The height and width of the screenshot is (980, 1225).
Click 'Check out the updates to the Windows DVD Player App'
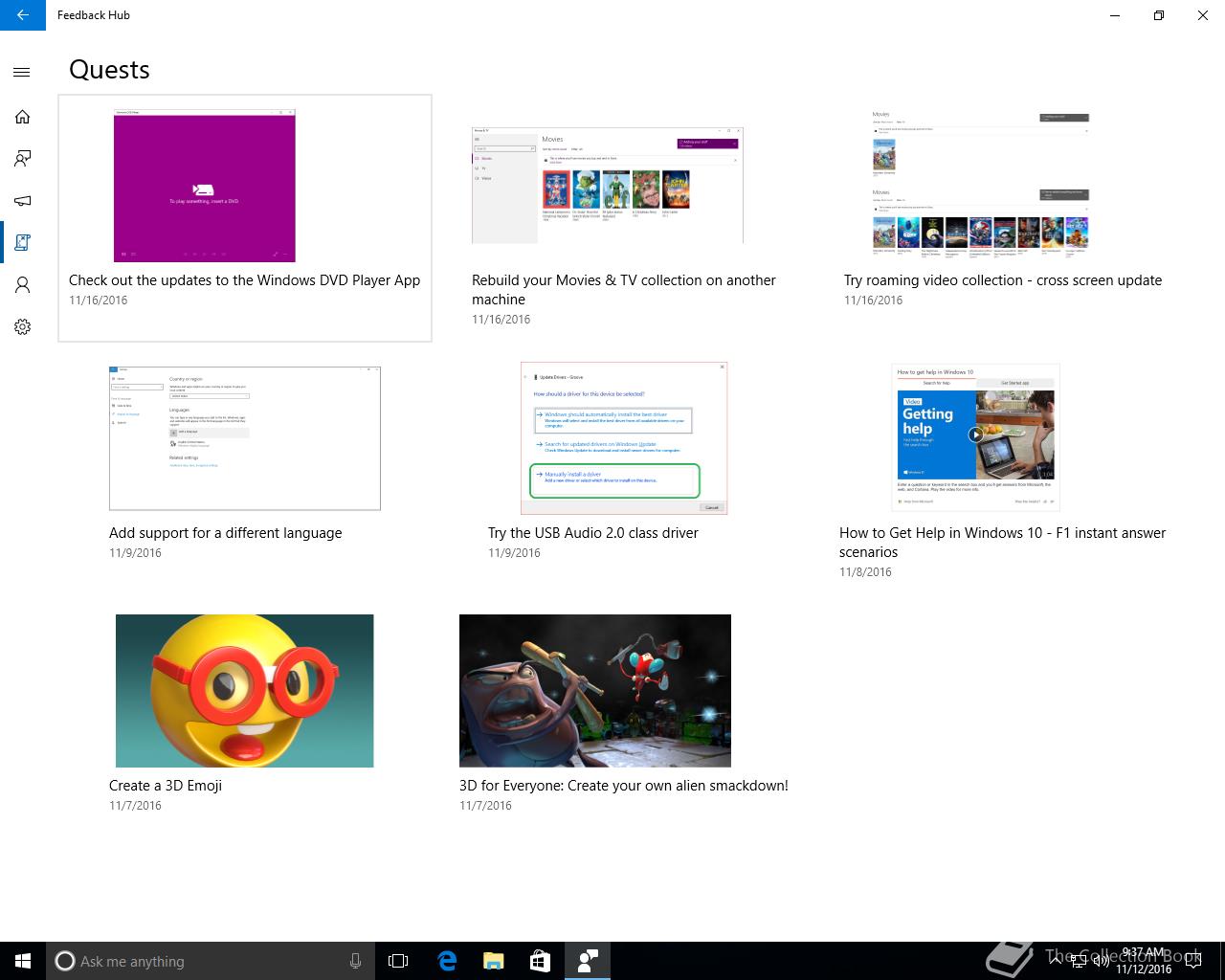click(245, 280)
